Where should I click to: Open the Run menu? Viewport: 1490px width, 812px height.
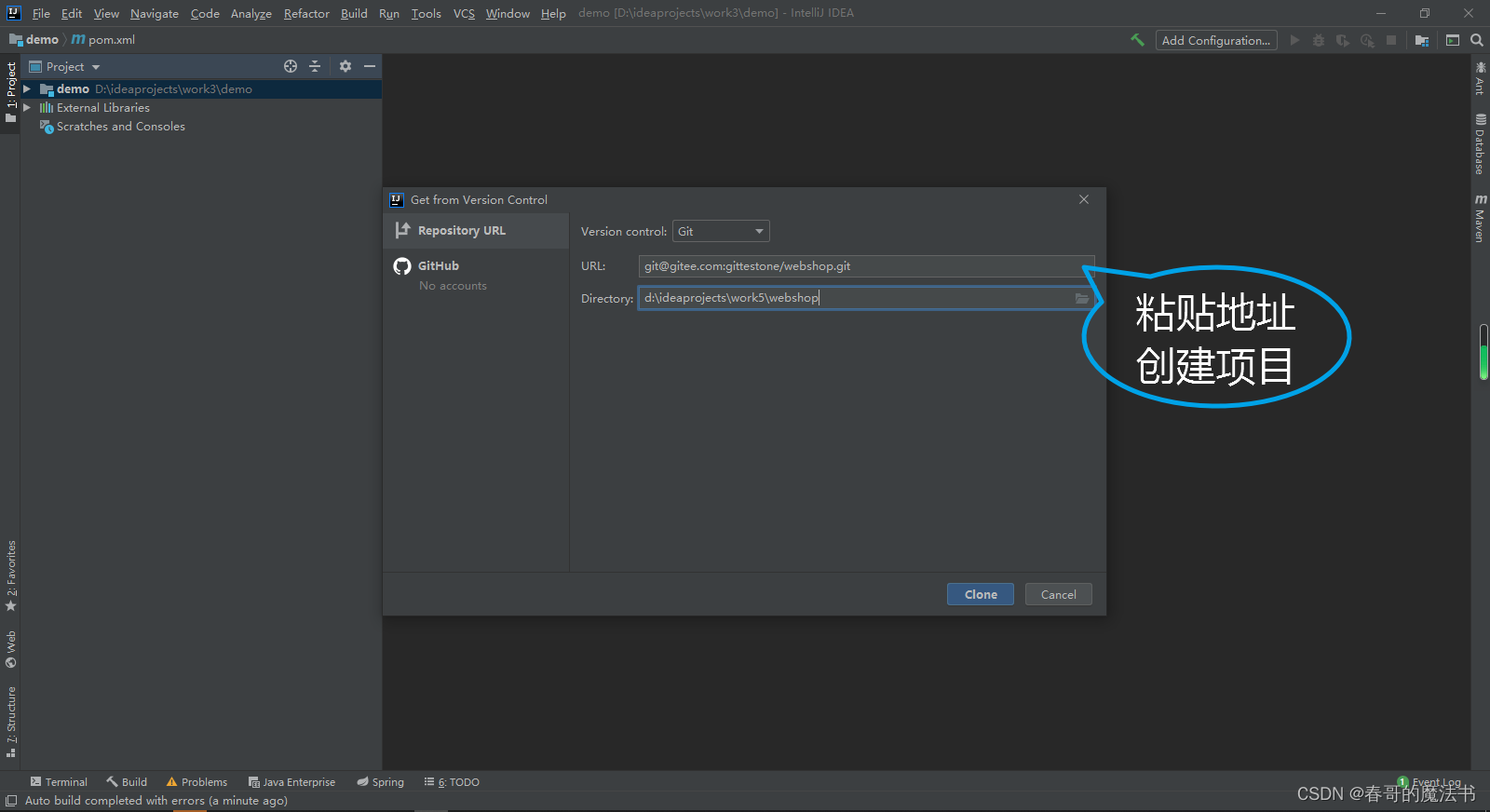[389, 13]
